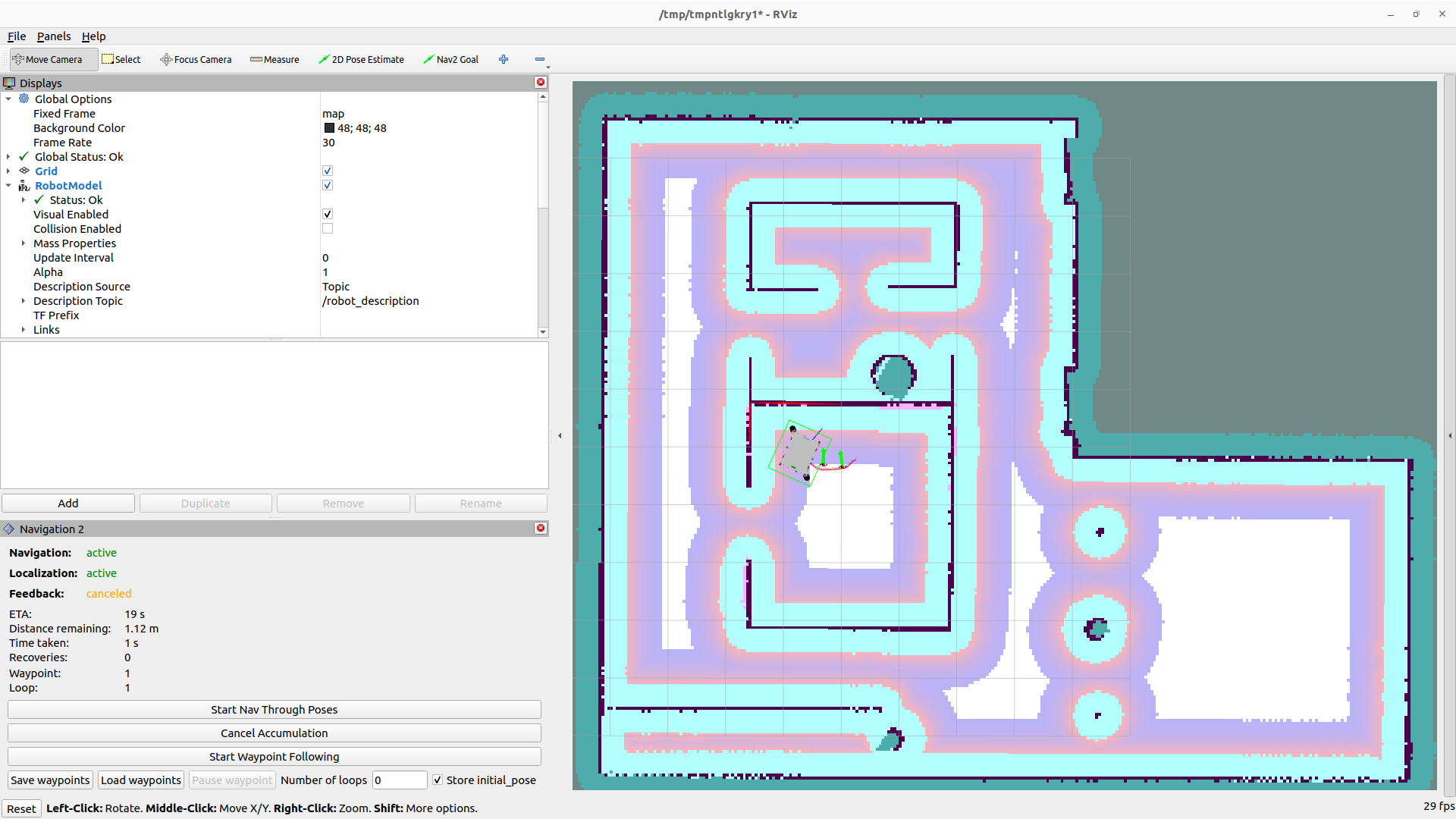Uncheck Store initial_pose option

click(438, 780)
